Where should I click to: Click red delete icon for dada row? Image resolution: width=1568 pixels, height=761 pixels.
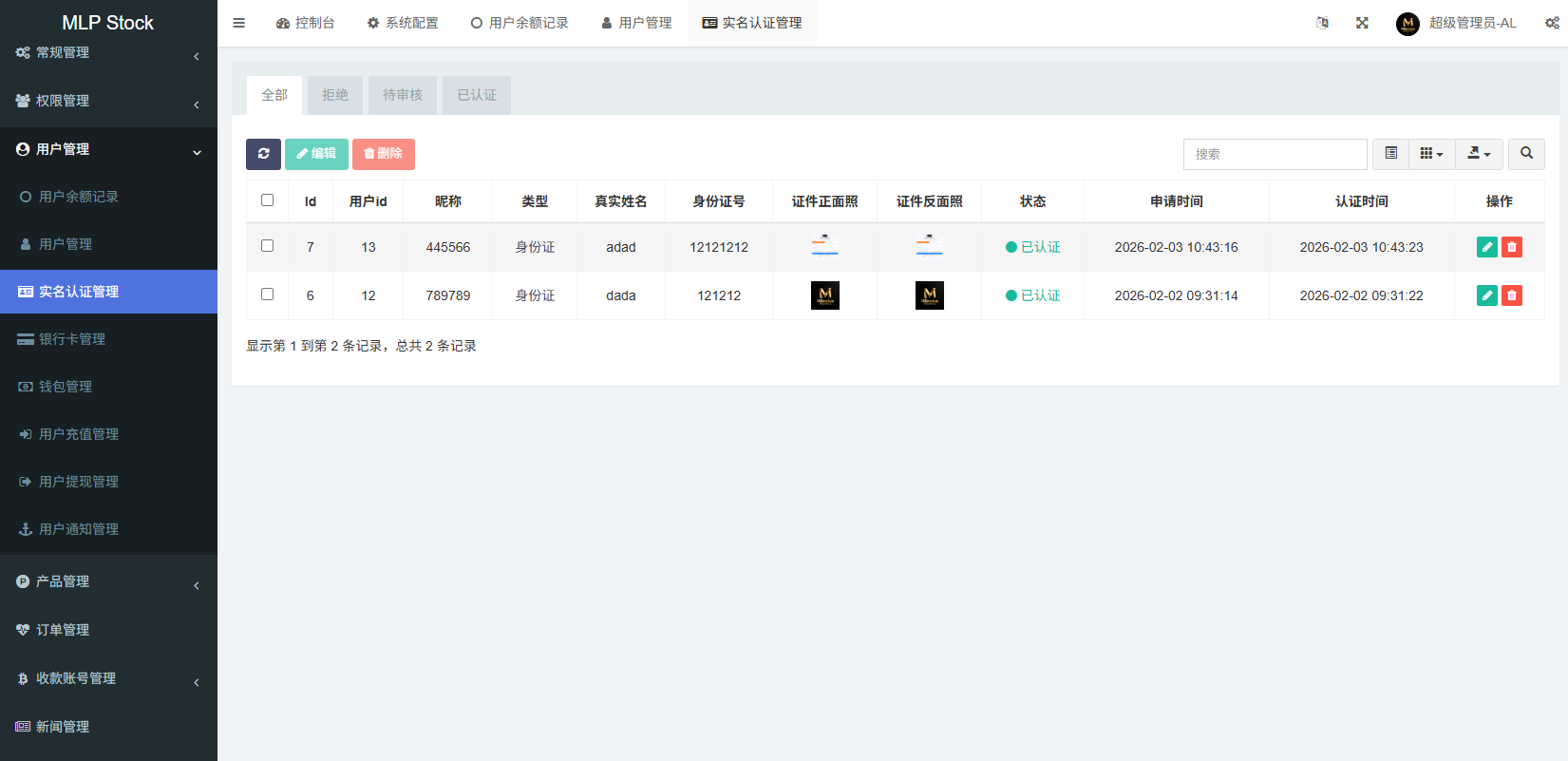[x=1512, y=295]
